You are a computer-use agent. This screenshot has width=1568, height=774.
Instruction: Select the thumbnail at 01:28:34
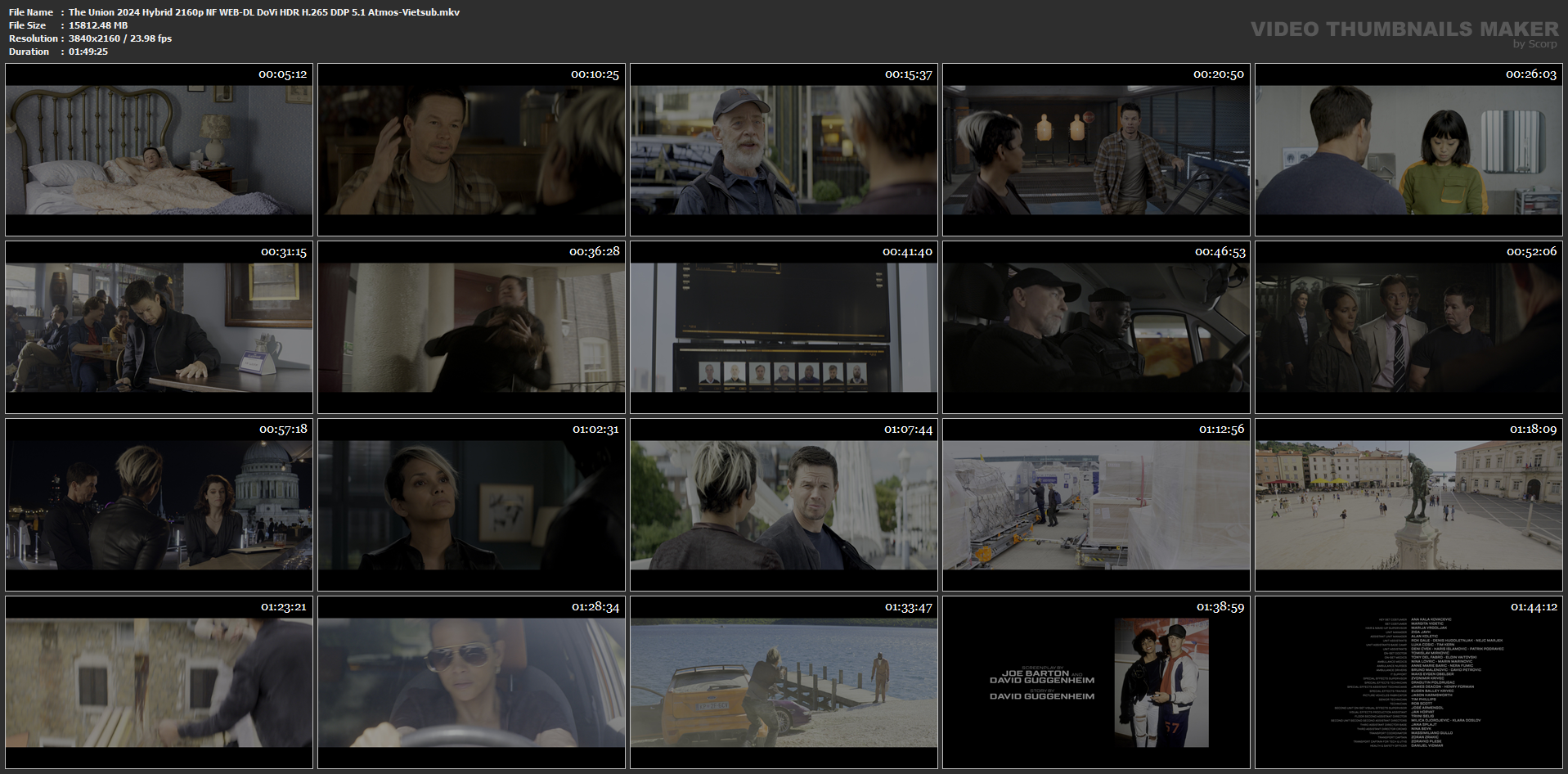471,682
